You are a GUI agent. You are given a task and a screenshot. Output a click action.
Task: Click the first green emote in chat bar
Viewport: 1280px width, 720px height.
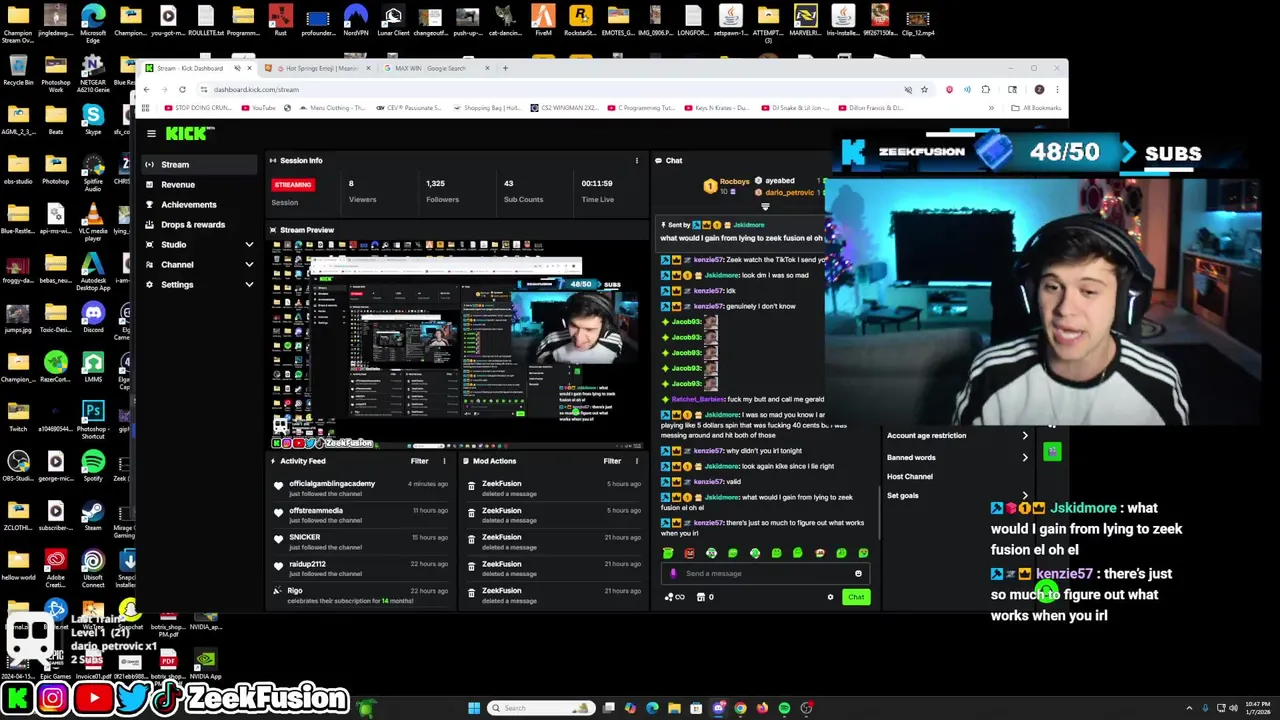click(668, 553)
